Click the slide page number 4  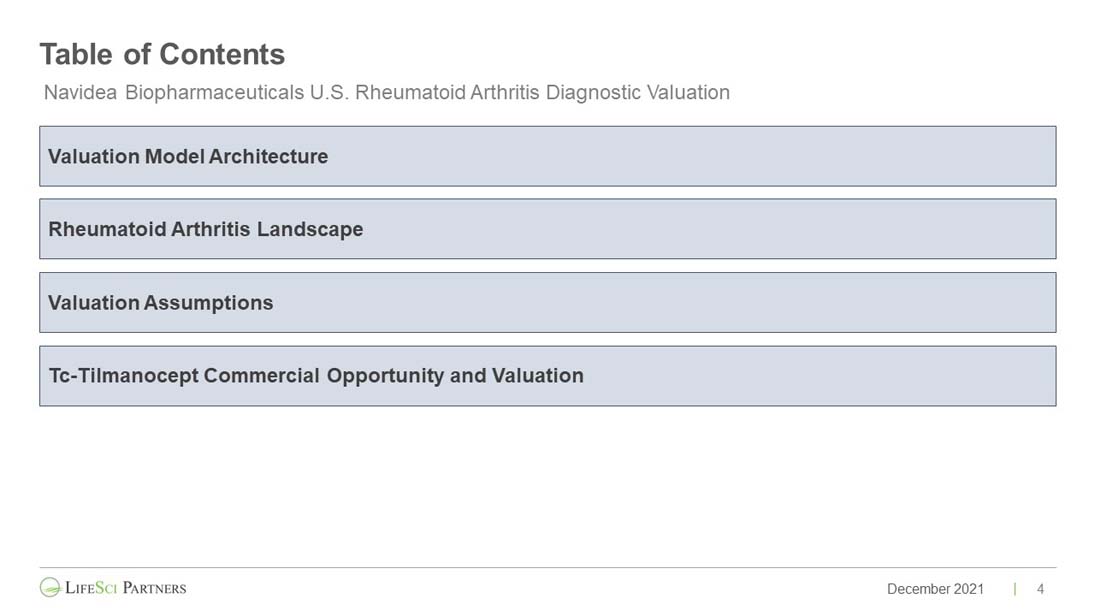point(1040,589)
